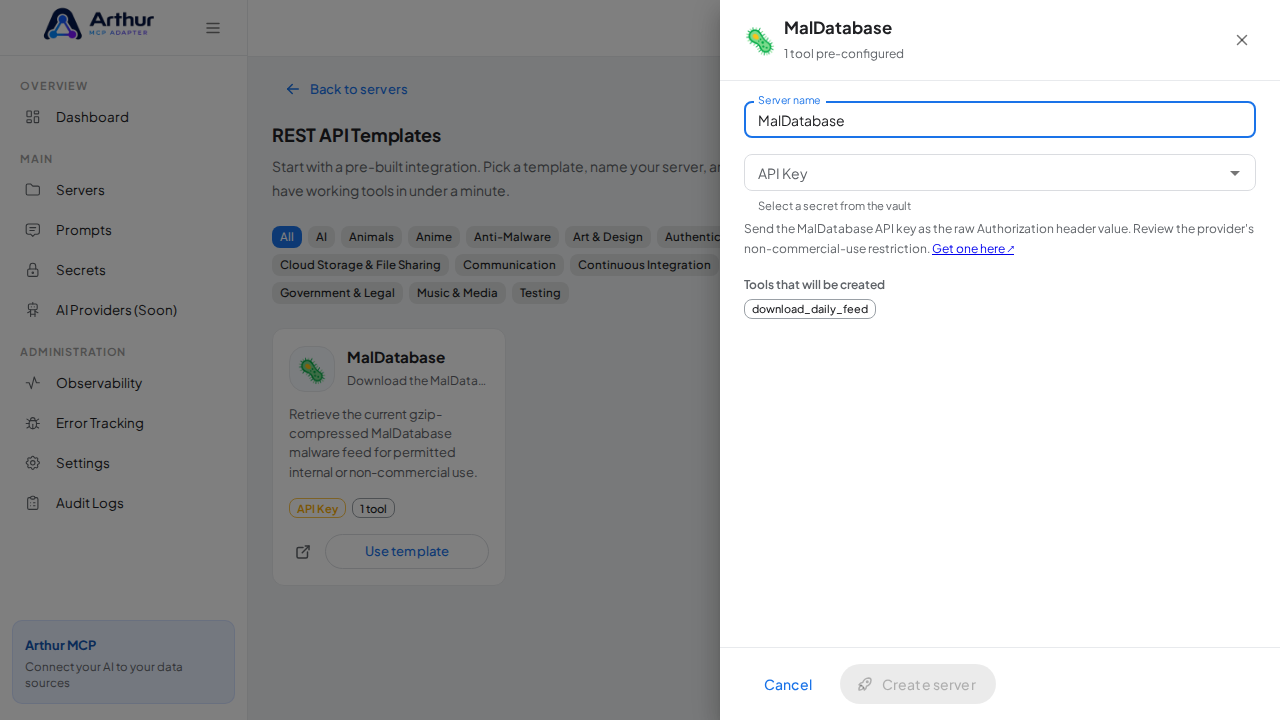
Task: Filter templates by Continuous Integration
Action: [644, 265]
